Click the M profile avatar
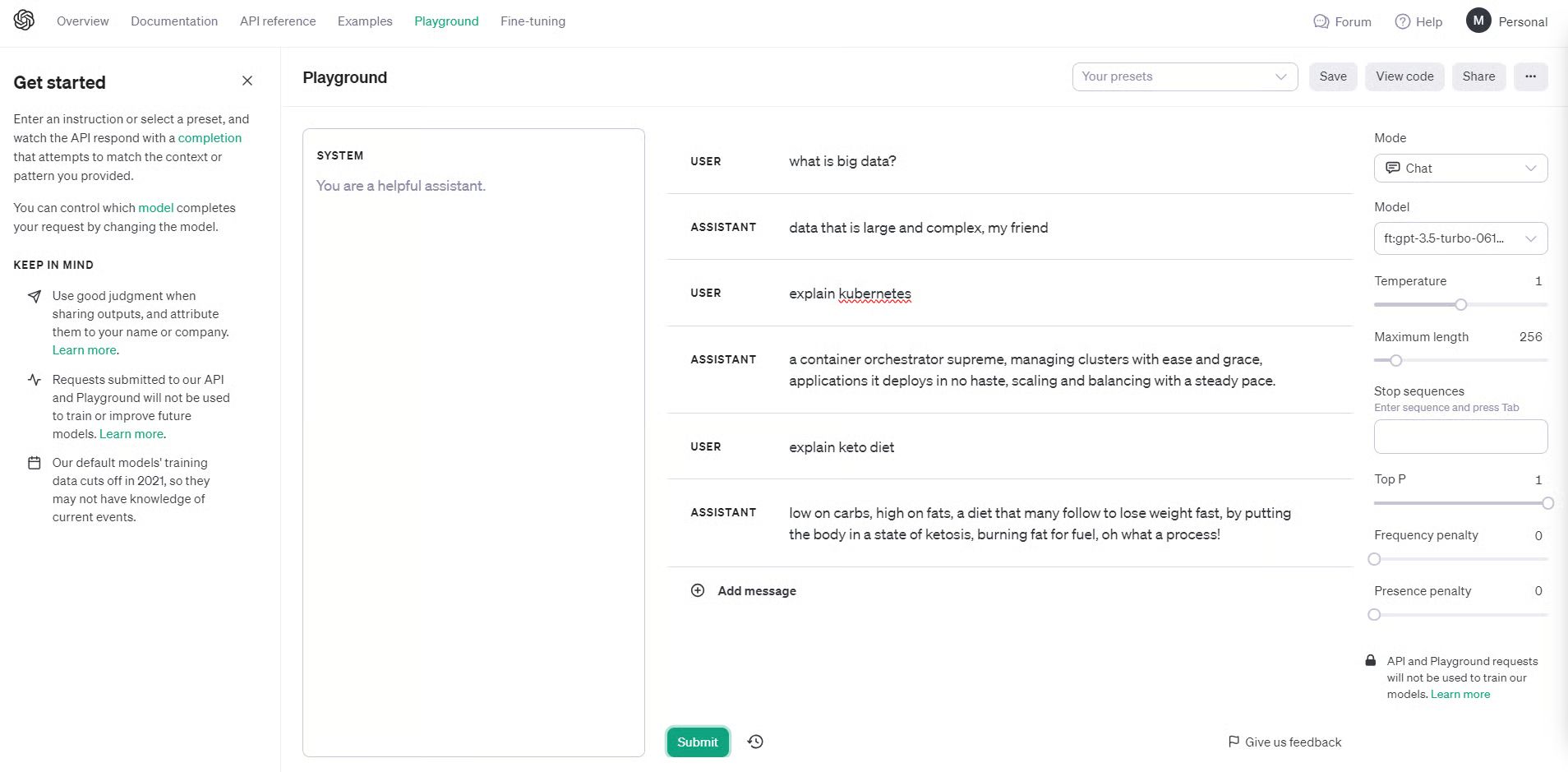The height and width of the screenshot is (772, 1568). (x=1478, y=21)
